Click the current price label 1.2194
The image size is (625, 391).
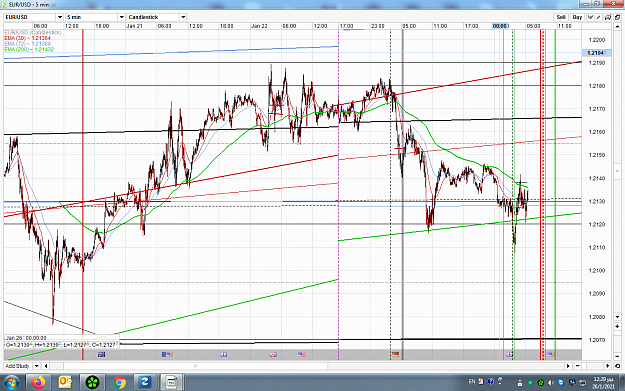pos(596,53)
